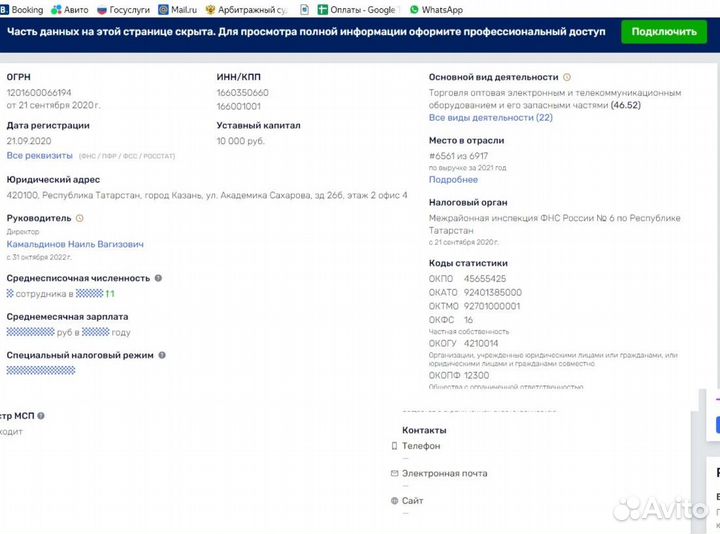The width and height of the screenshot is (720, 534).
Task: Click the hidden special tax regime value
Action: click(x=41, y=370)
